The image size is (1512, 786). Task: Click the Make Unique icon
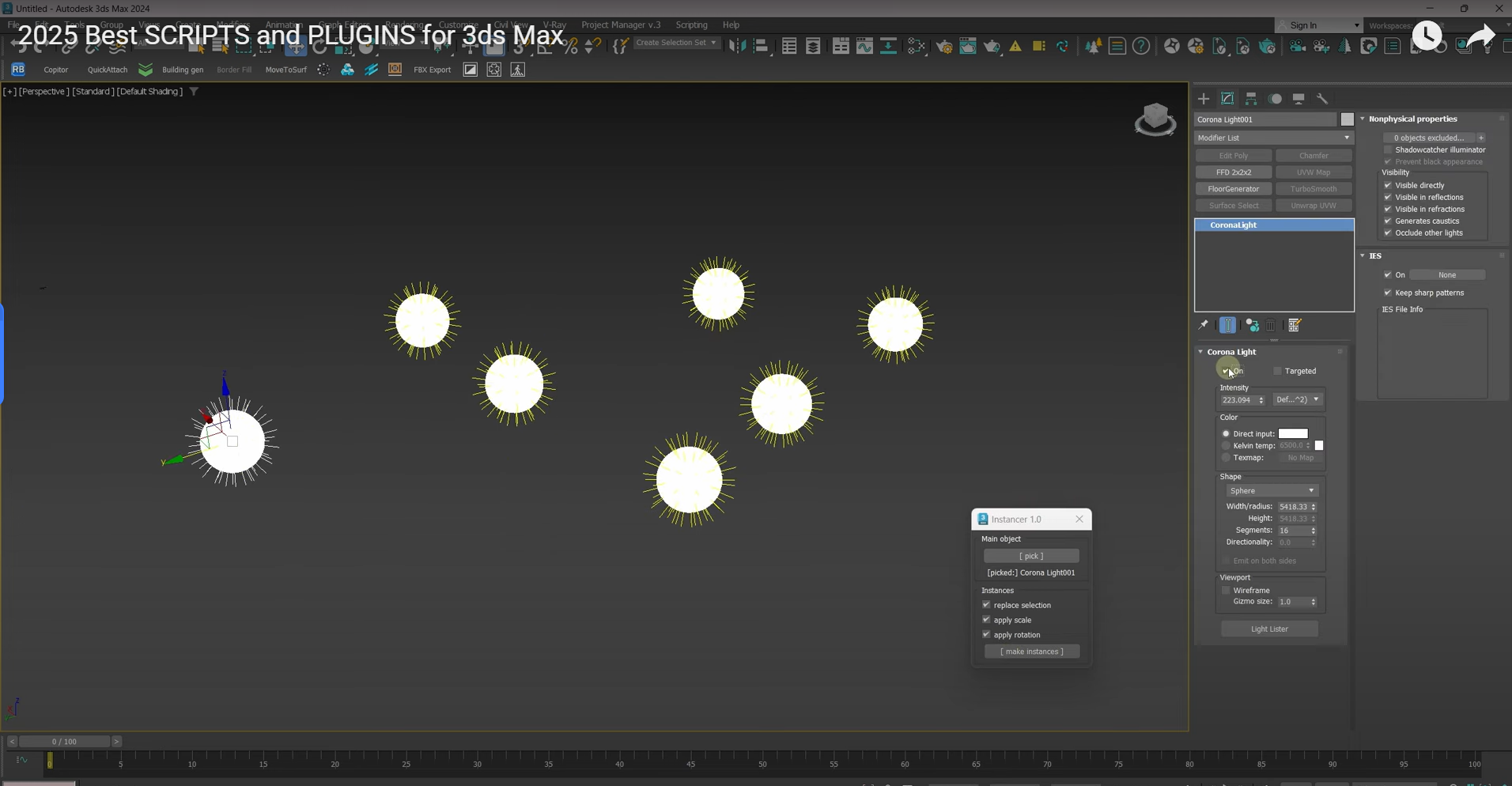(1252, 325)
